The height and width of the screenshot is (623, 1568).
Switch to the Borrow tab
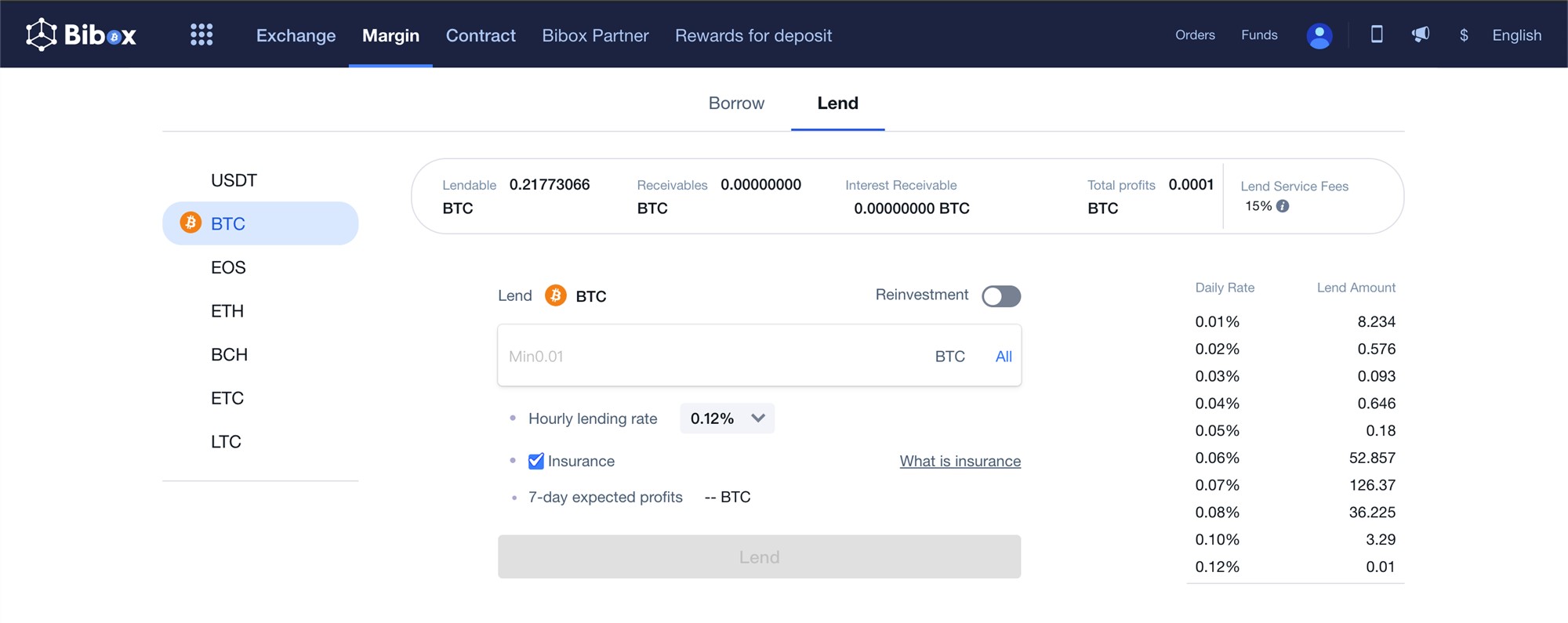point(736,103)
